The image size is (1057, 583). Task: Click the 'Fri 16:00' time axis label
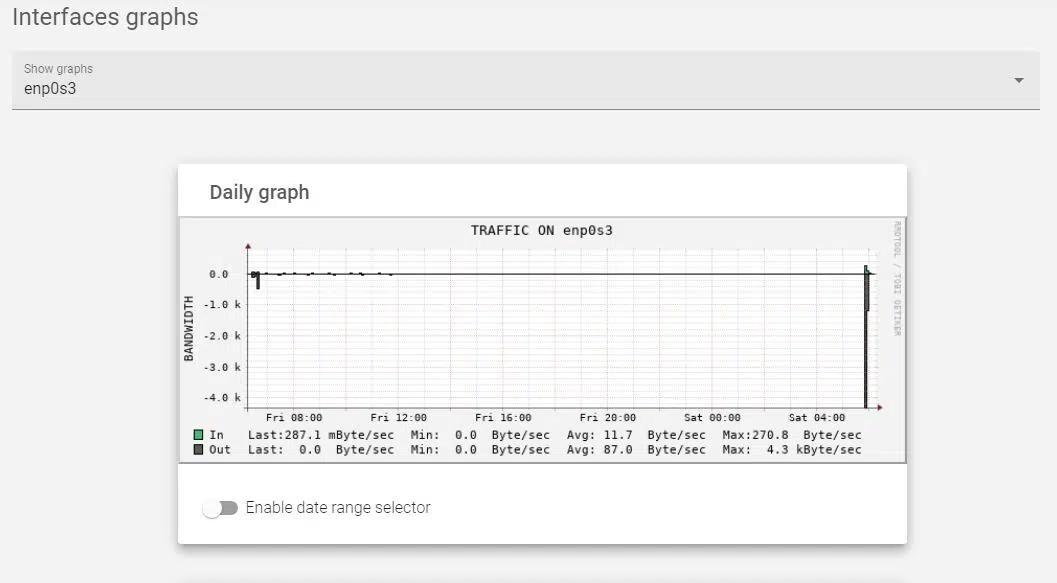[x=503, y=418]
